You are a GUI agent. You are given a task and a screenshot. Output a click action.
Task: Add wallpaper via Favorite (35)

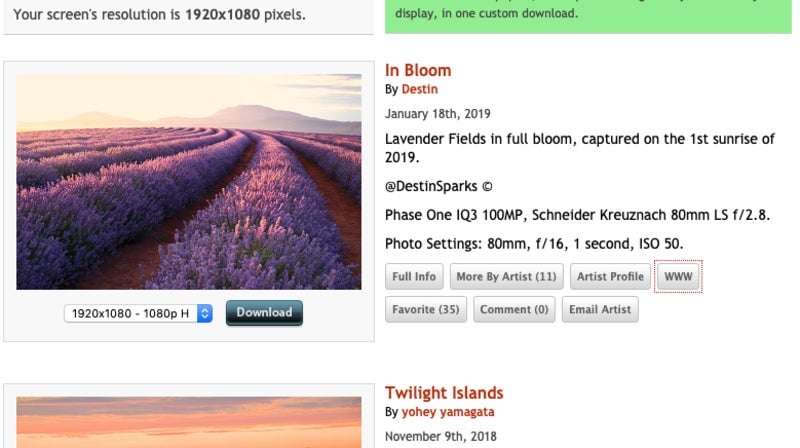coord(426,310)
